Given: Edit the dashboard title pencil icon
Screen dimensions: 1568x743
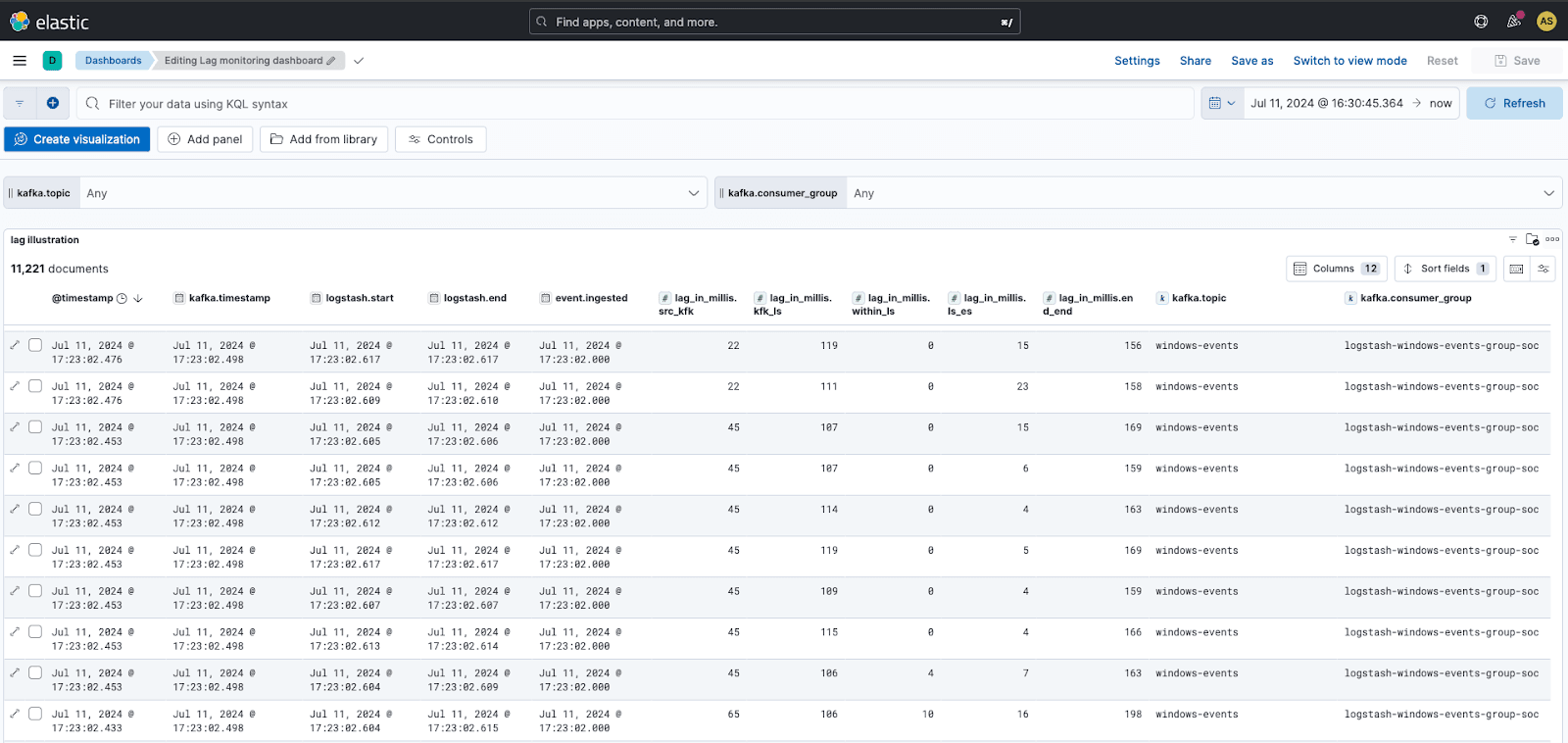Looking at the screenshot, I should point(331,61).
